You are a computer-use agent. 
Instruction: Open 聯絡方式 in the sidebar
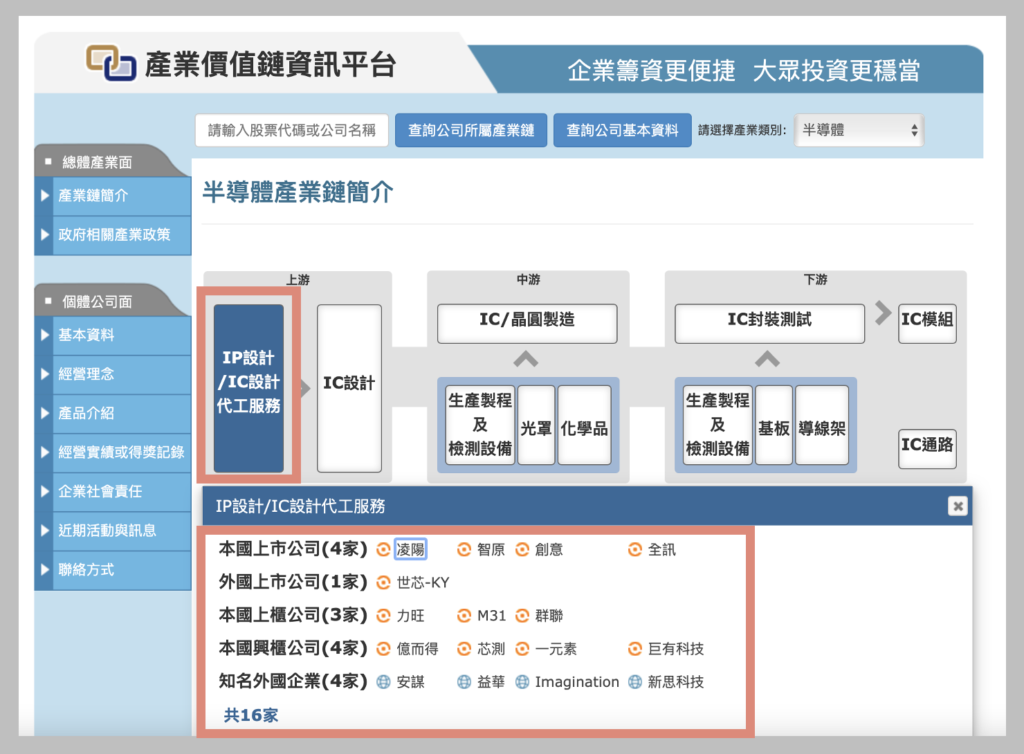click(x=113, y=570)
